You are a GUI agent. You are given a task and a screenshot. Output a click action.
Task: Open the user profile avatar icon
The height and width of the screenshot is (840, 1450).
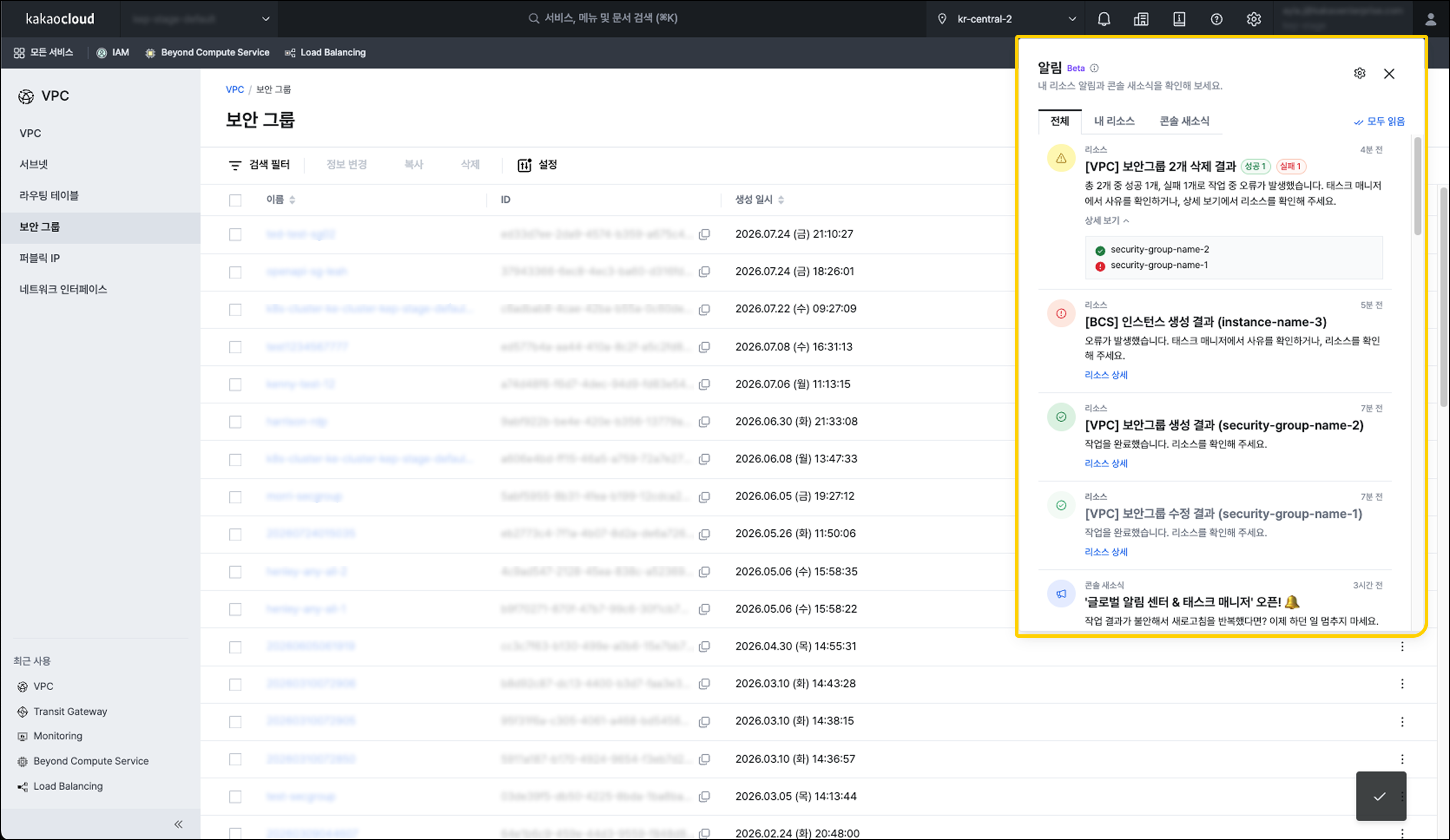1430,19
